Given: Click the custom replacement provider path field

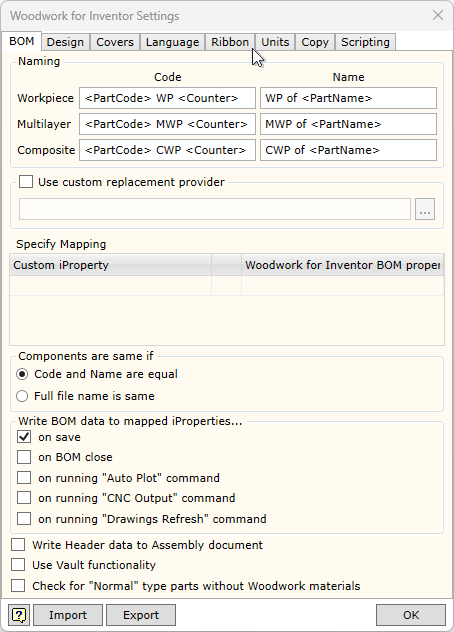Looking at the screenshot, I should (x=215, y=209).
